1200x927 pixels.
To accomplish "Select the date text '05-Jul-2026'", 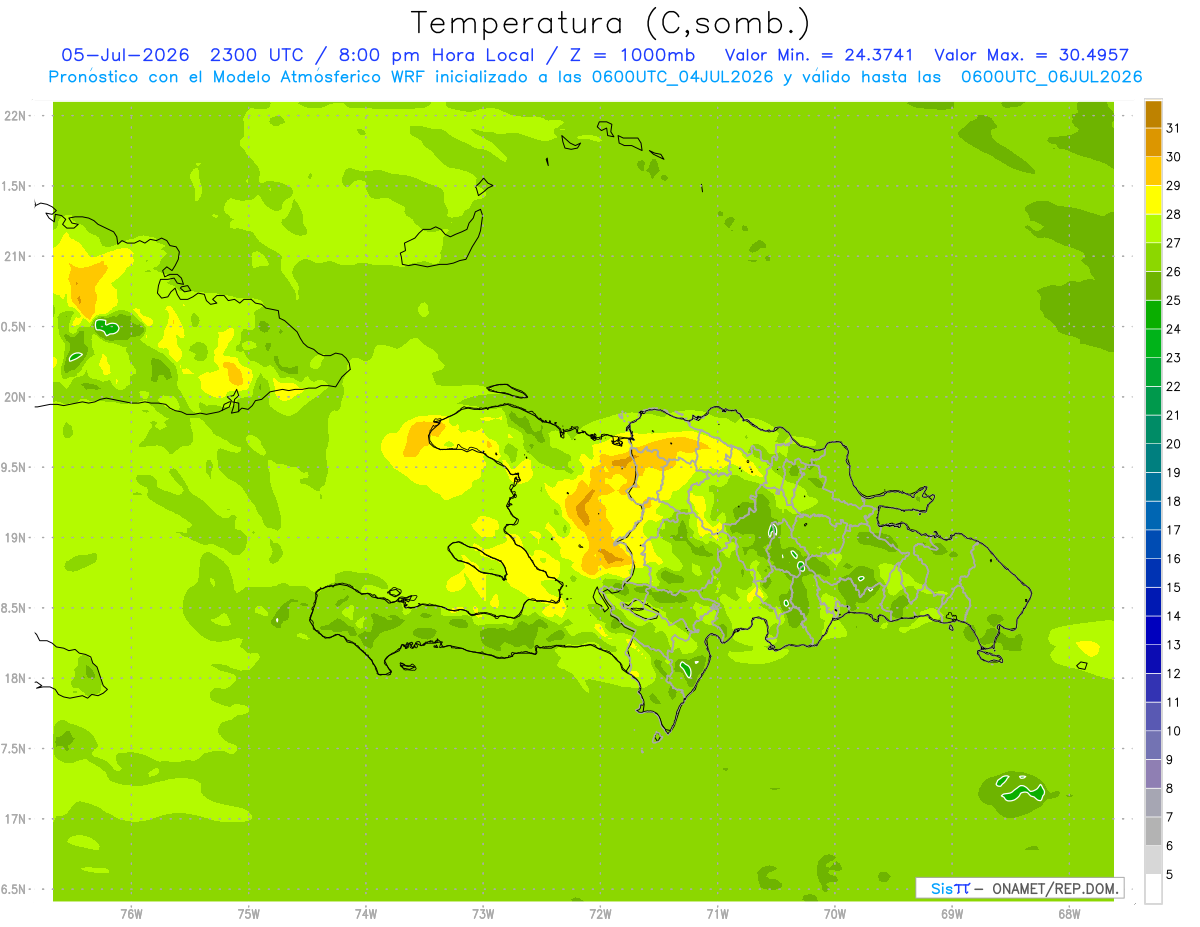I will pyautogui.click(x=124, y=55).
